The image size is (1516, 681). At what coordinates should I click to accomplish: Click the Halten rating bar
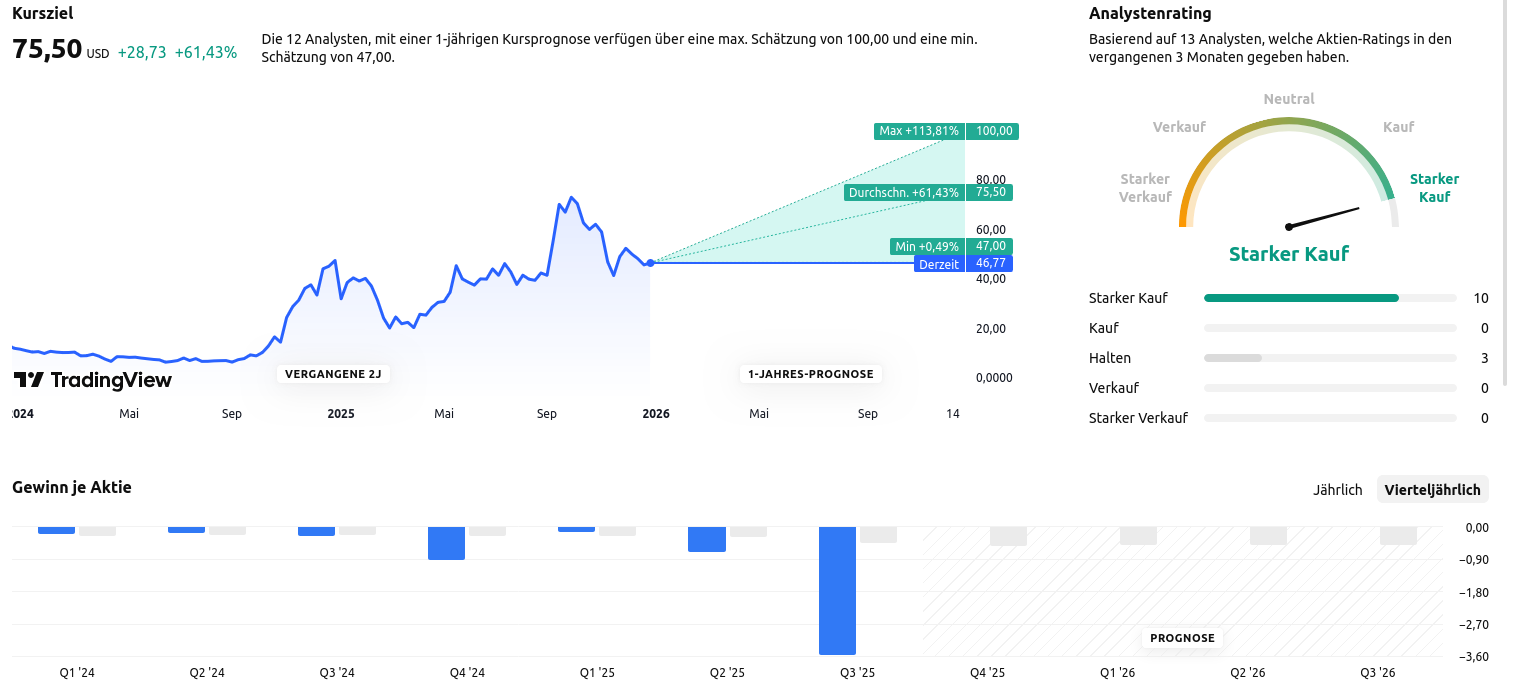click(1233, 358)
